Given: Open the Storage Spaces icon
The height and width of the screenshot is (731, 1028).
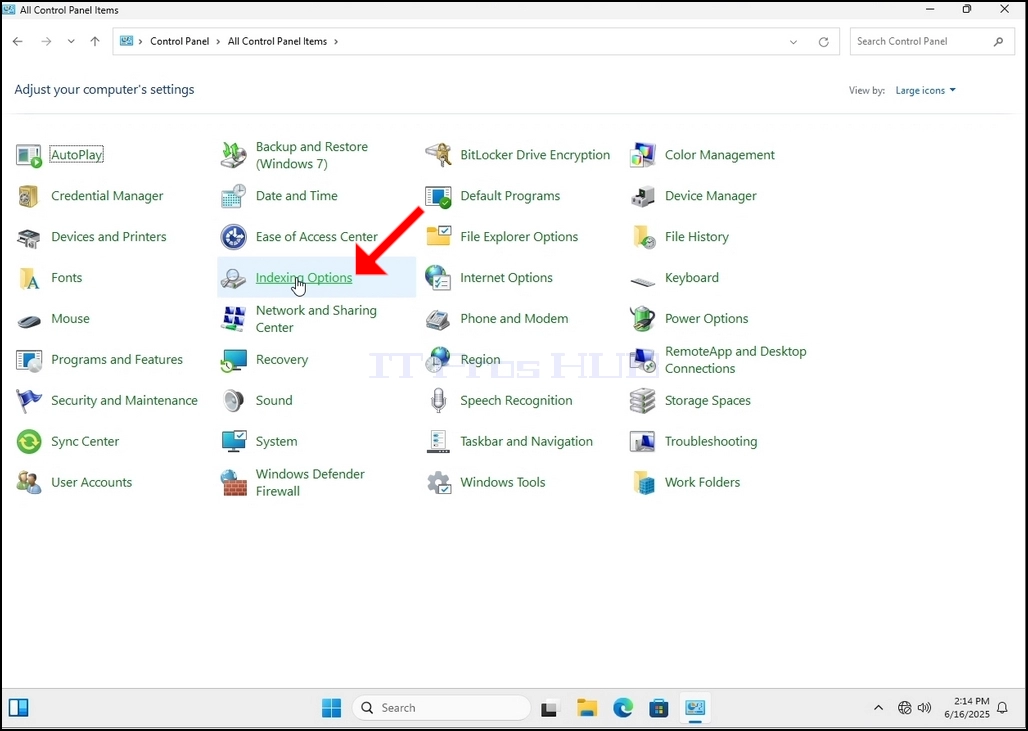Looking at the screenshot, I should click(x=642, y=401).
